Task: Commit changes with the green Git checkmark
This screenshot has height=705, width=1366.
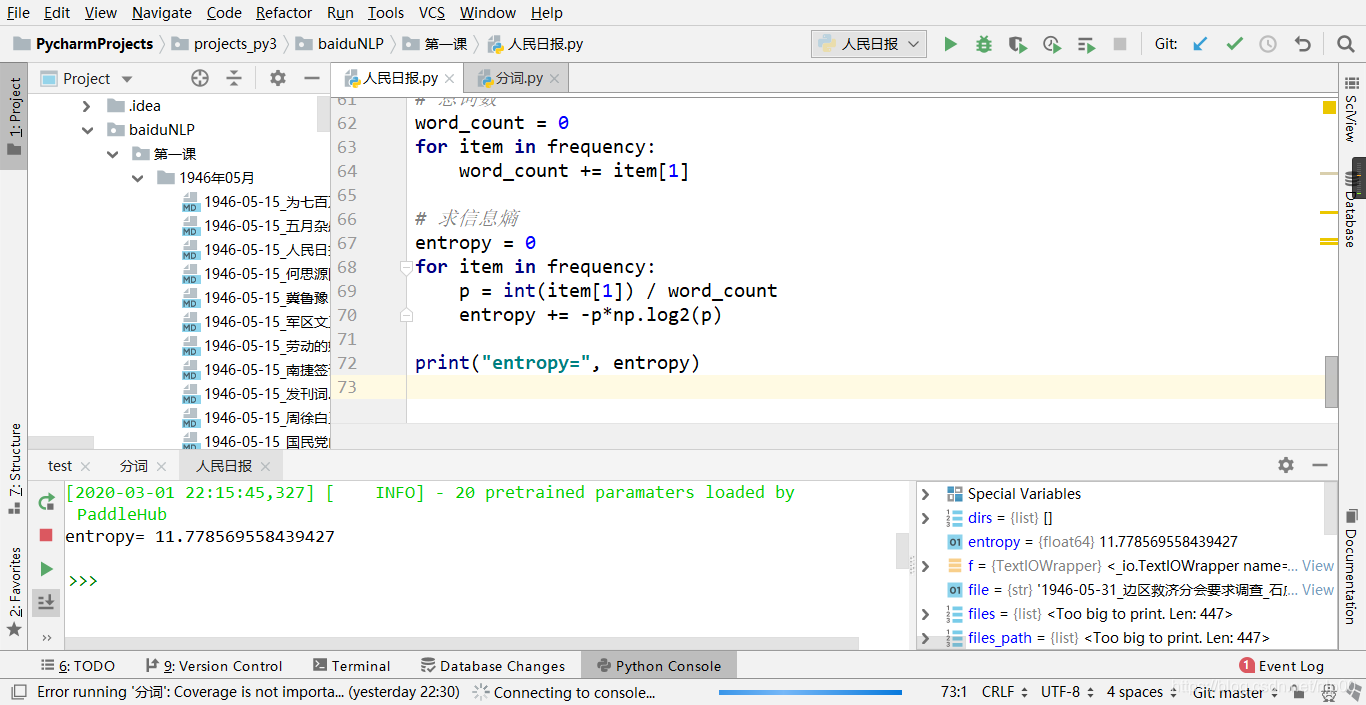Action: tap(1235, 44)
